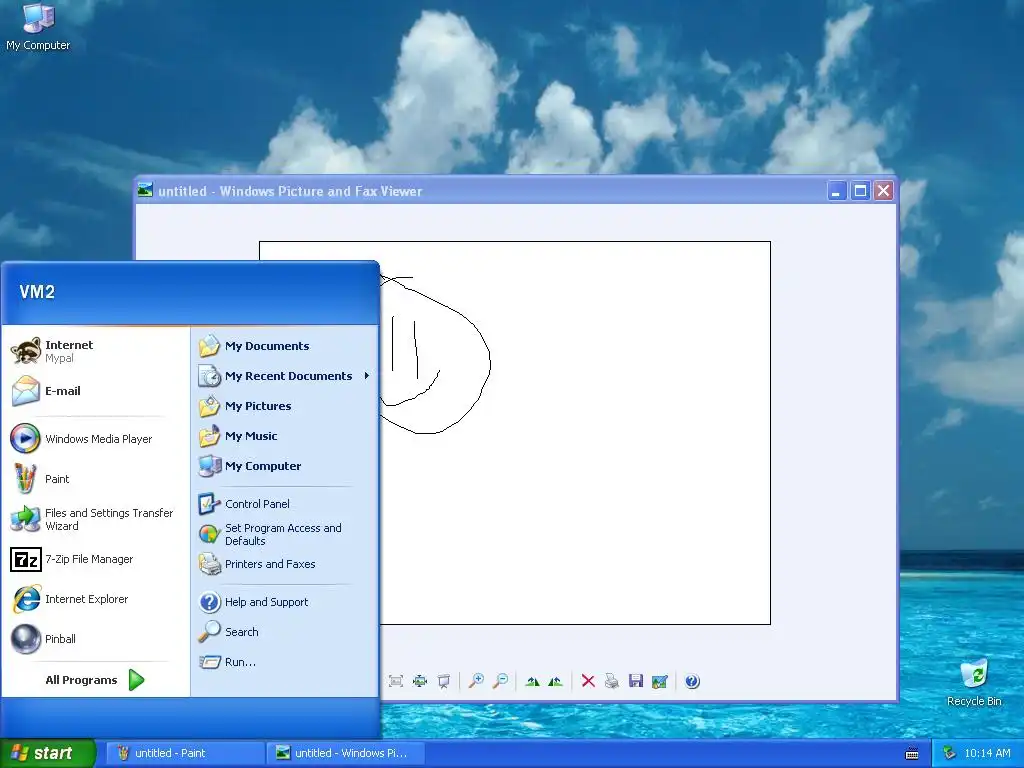This screenshot has height=768, width=1024.
Task: Open Set Program Access and Defaults
Action: pyautogui.click(x=284, y=534)
